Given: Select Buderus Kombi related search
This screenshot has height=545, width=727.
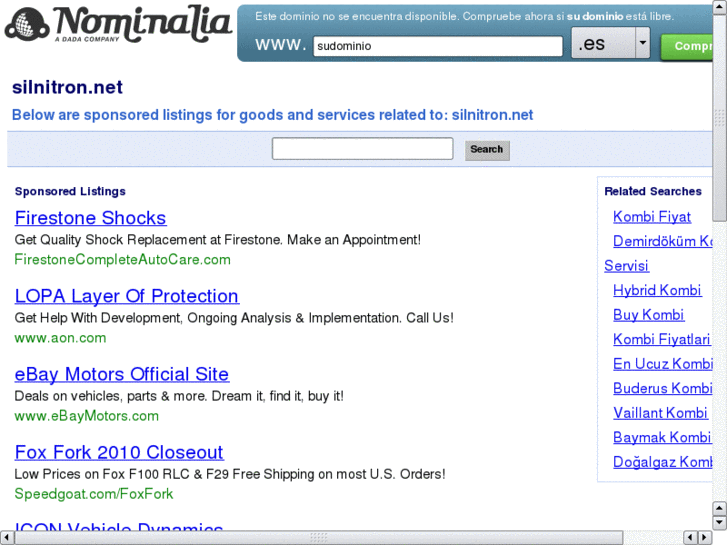Looking at the screenshot, I should [663, 388].
